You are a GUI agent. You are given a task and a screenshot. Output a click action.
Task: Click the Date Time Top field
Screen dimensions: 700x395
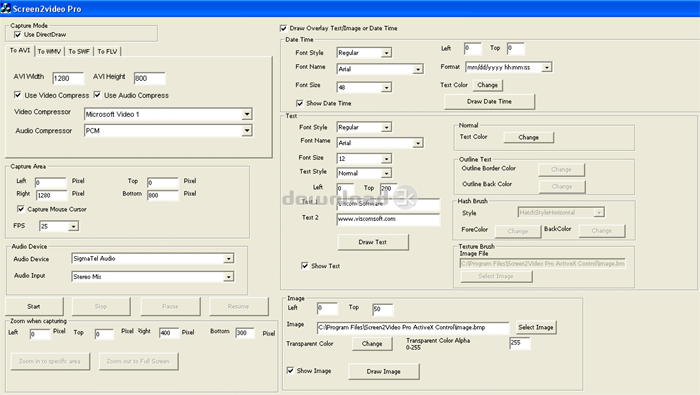click(x=516, y=48)
